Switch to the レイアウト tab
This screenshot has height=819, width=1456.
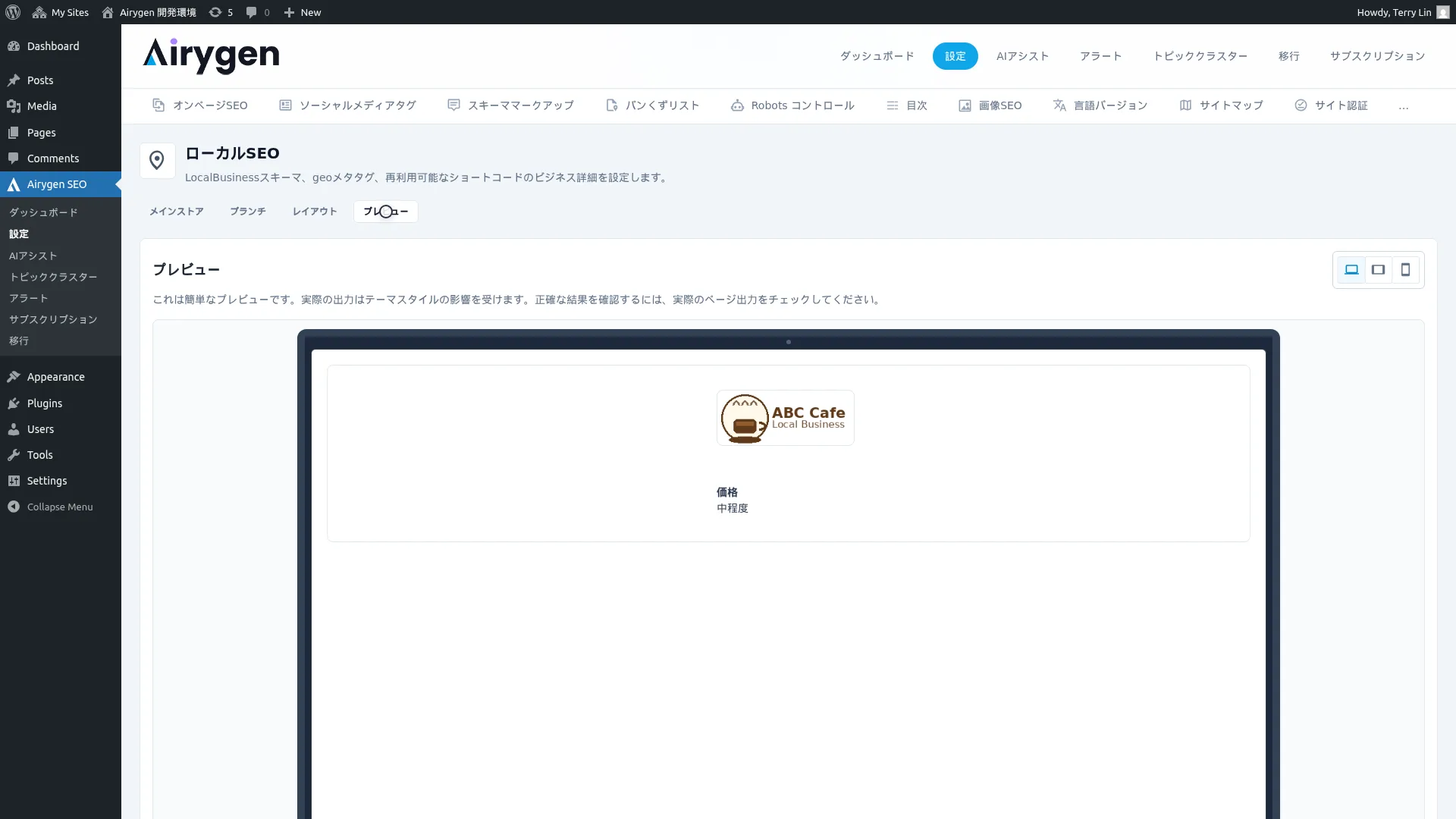click(315, 212)
